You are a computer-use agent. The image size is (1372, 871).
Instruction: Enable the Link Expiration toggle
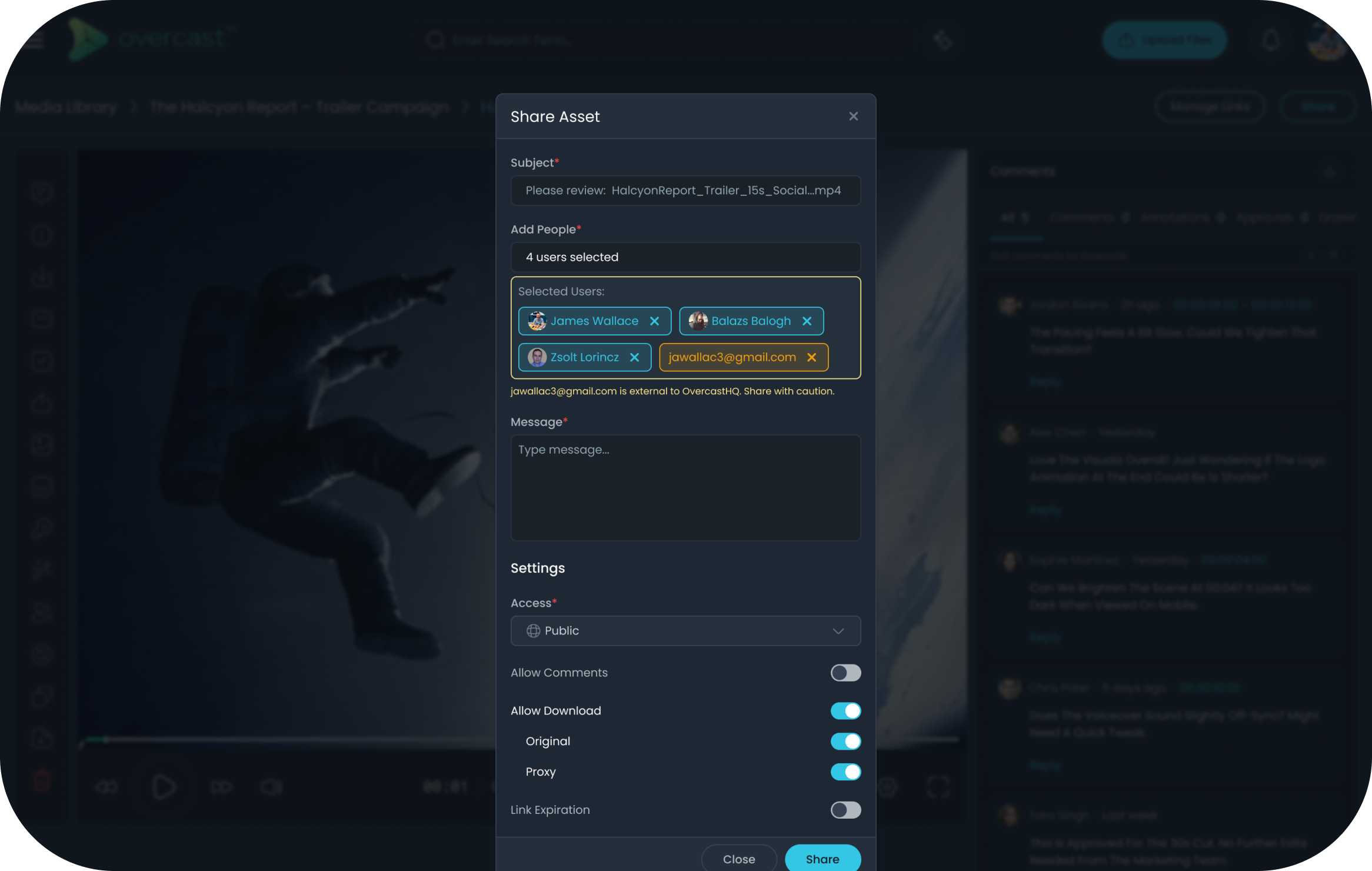(845, 810)
